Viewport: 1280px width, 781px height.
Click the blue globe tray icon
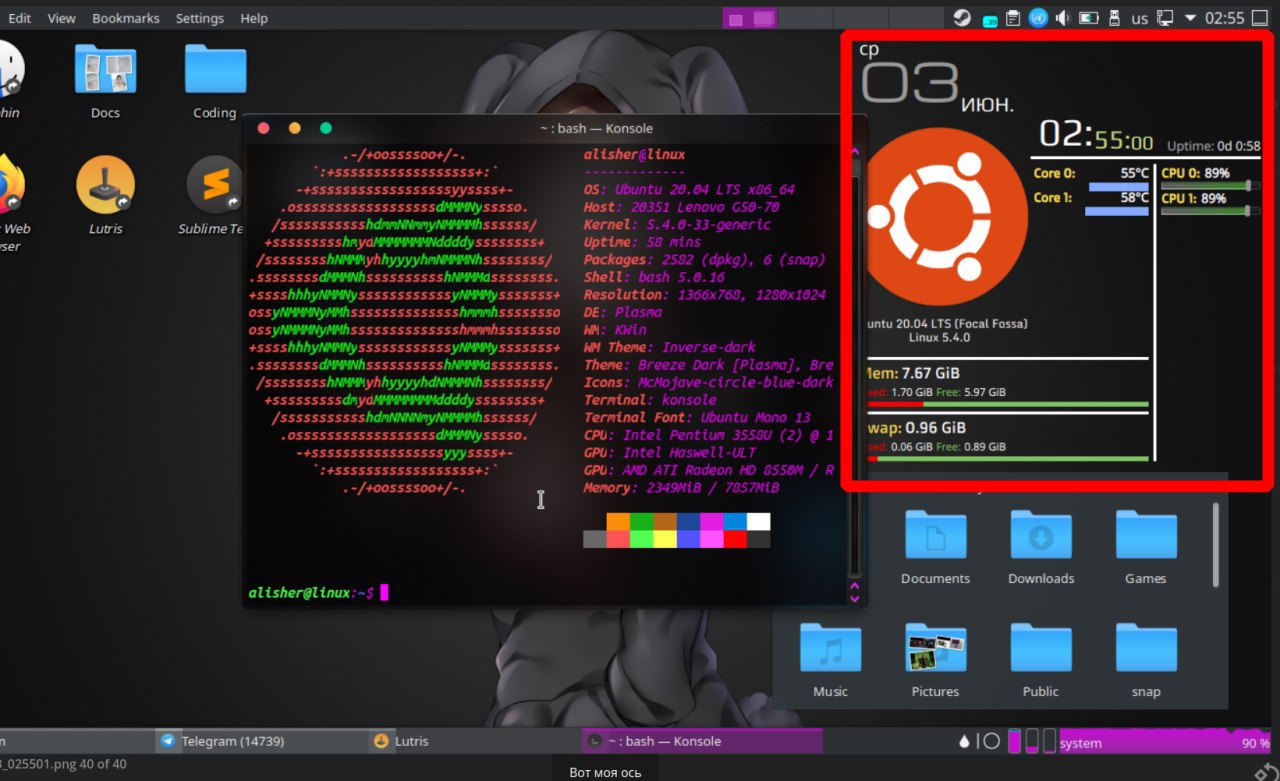[1037, 18]
